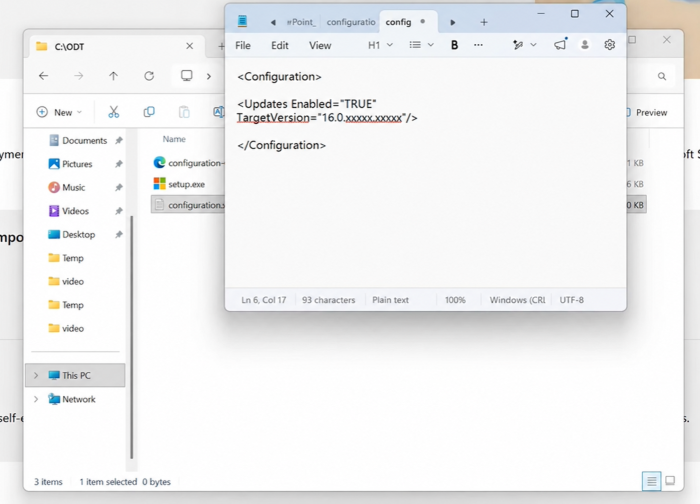Open the list formatting dropdown
The image size is (700, 504).
point(421,45)
